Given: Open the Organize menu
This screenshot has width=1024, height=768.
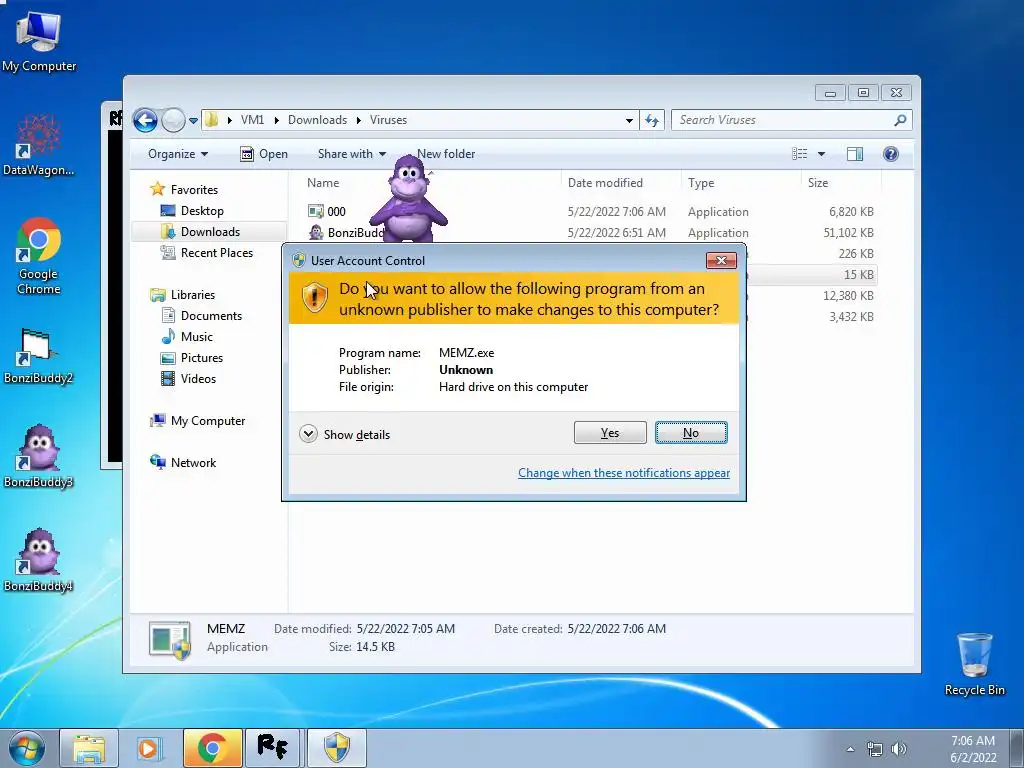Looking at the screenshot, I should tap(178, 154).
